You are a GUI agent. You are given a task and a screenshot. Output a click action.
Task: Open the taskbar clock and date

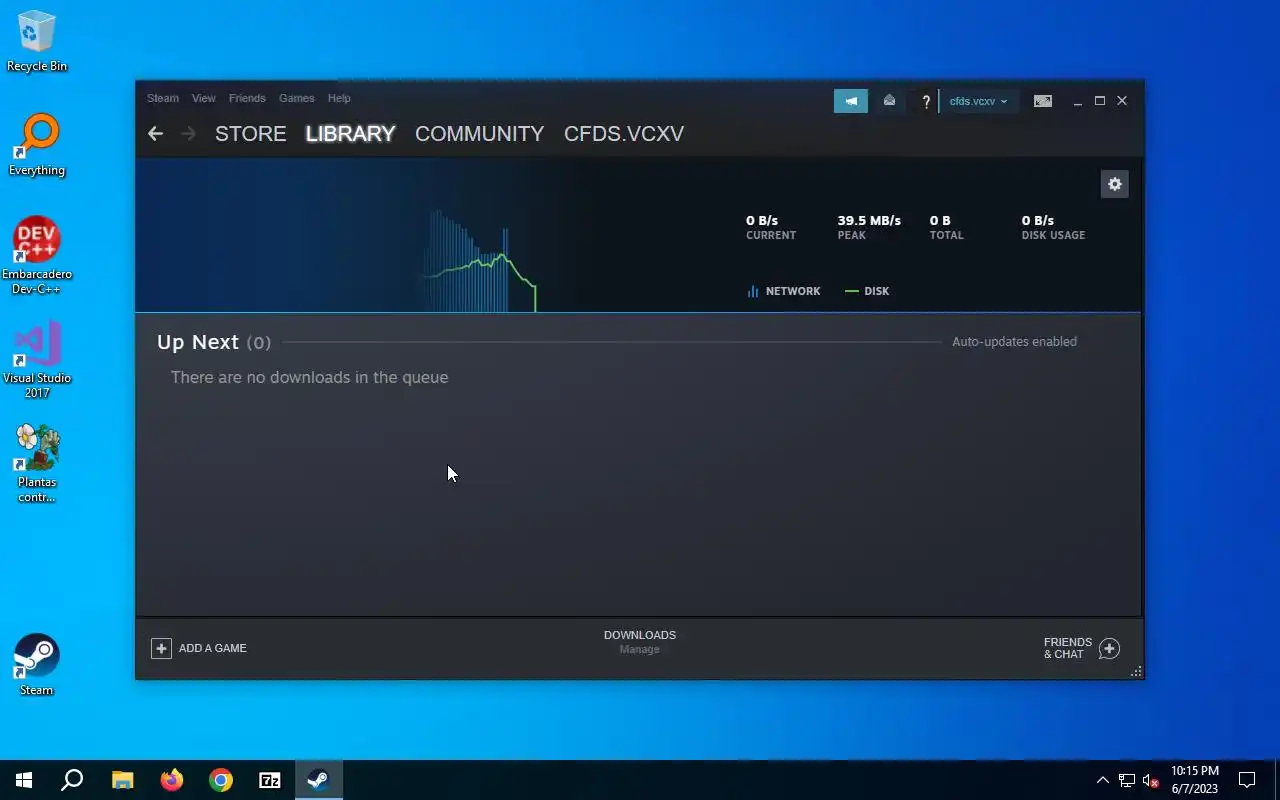1195,780
